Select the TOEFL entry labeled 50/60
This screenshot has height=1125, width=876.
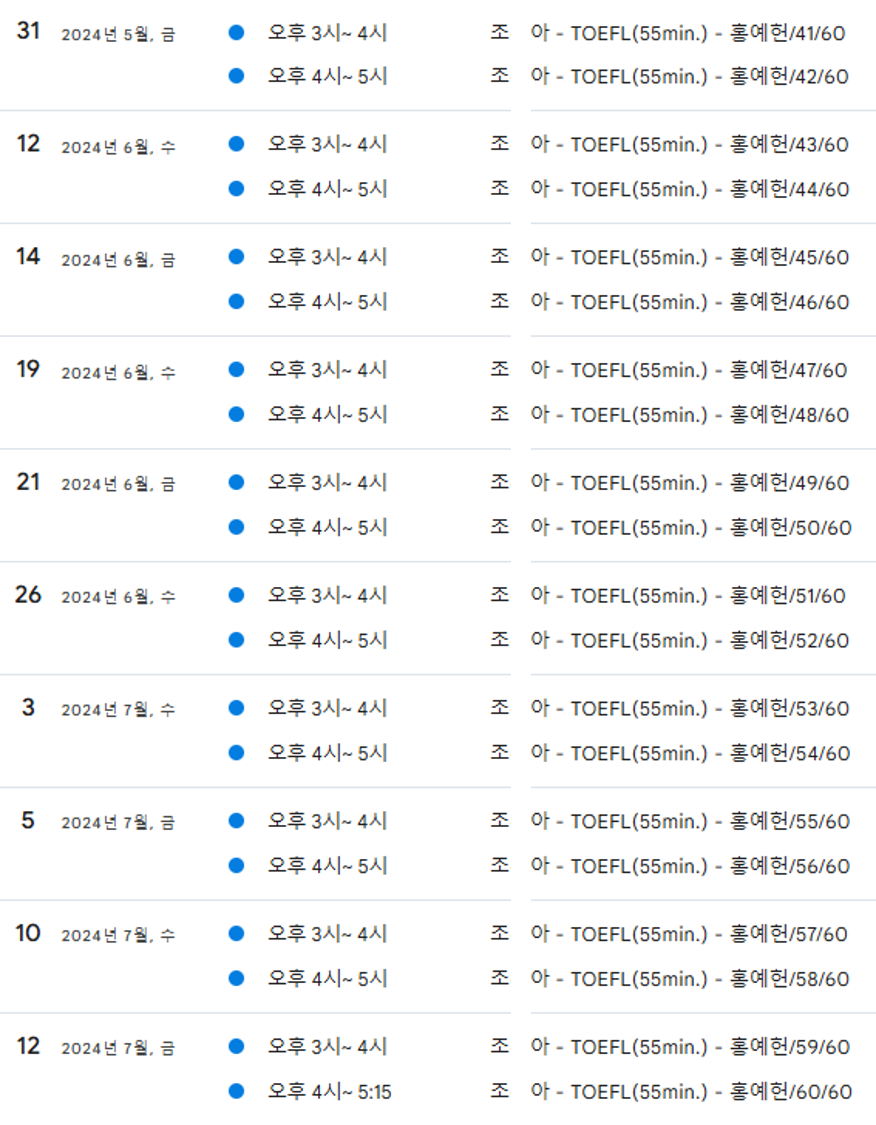point(671,527)
